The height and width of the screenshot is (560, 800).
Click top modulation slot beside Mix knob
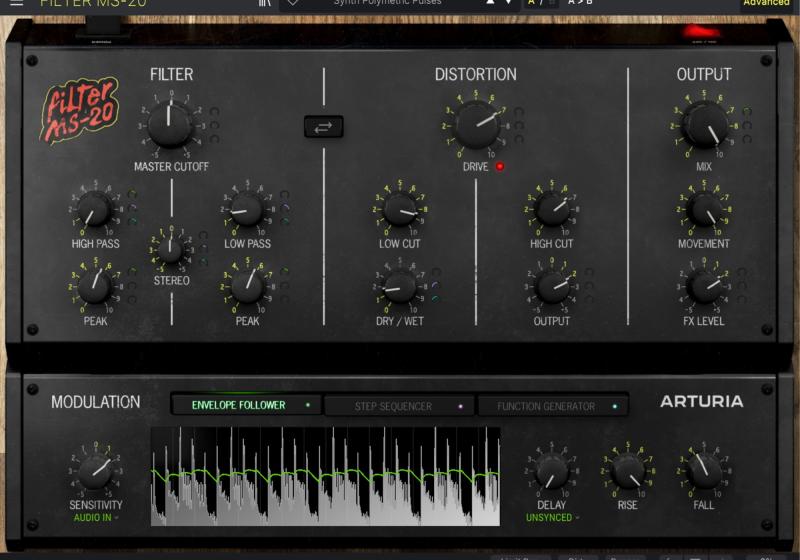(x=747, y=111)
